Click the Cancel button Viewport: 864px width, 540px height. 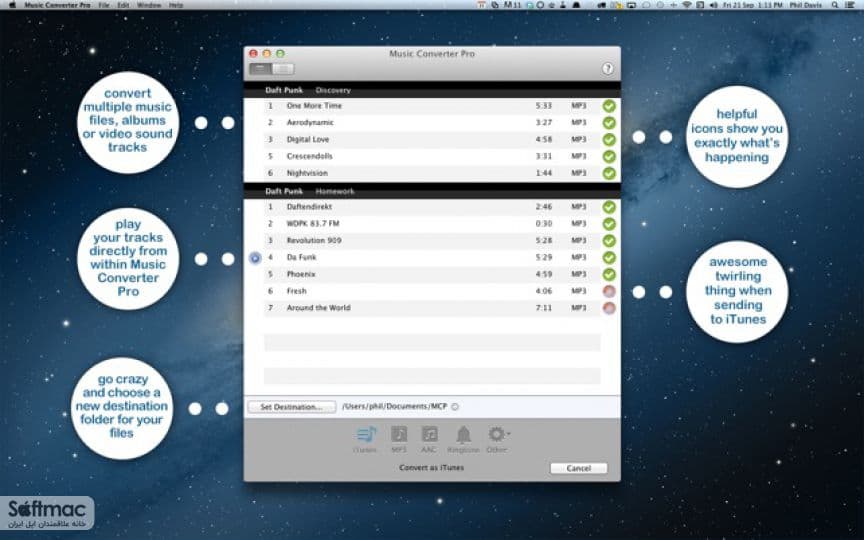[x=579, y=468]
